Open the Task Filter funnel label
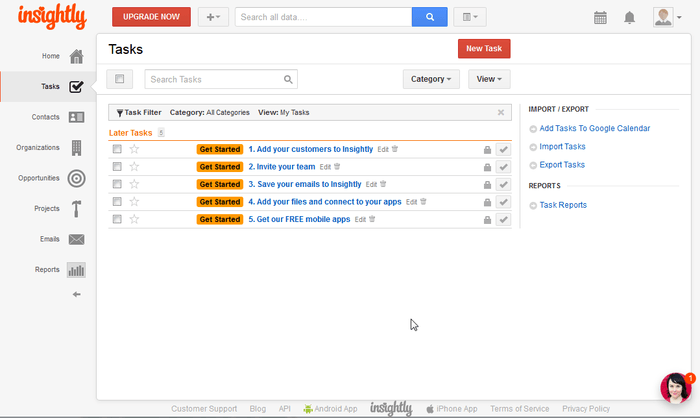Image resolution: width=700 pixels, height=418 pixels. click(x=139, y=113)
